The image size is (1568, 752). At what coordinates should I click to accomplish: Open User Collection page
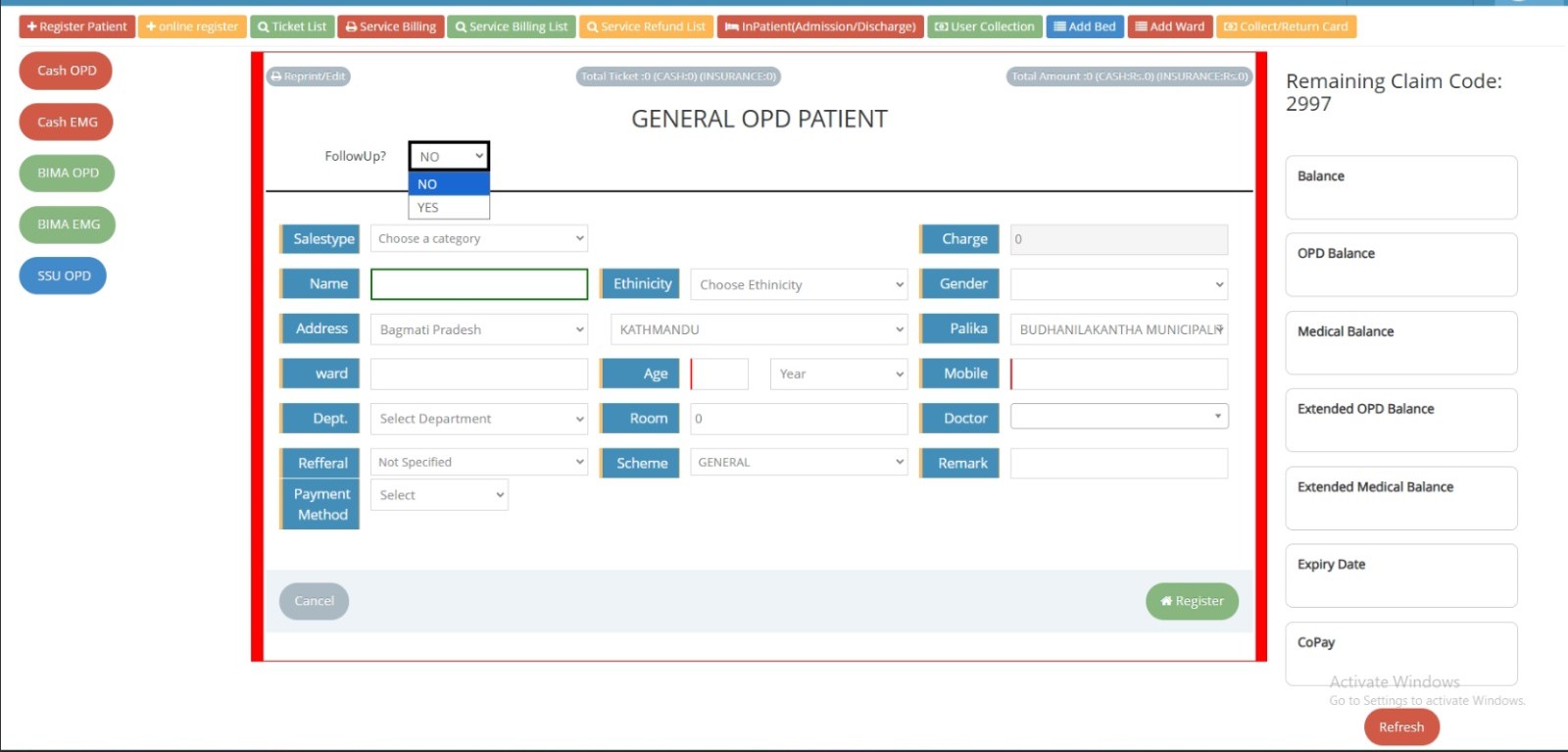pyautogui.click(x=984, y=26)
